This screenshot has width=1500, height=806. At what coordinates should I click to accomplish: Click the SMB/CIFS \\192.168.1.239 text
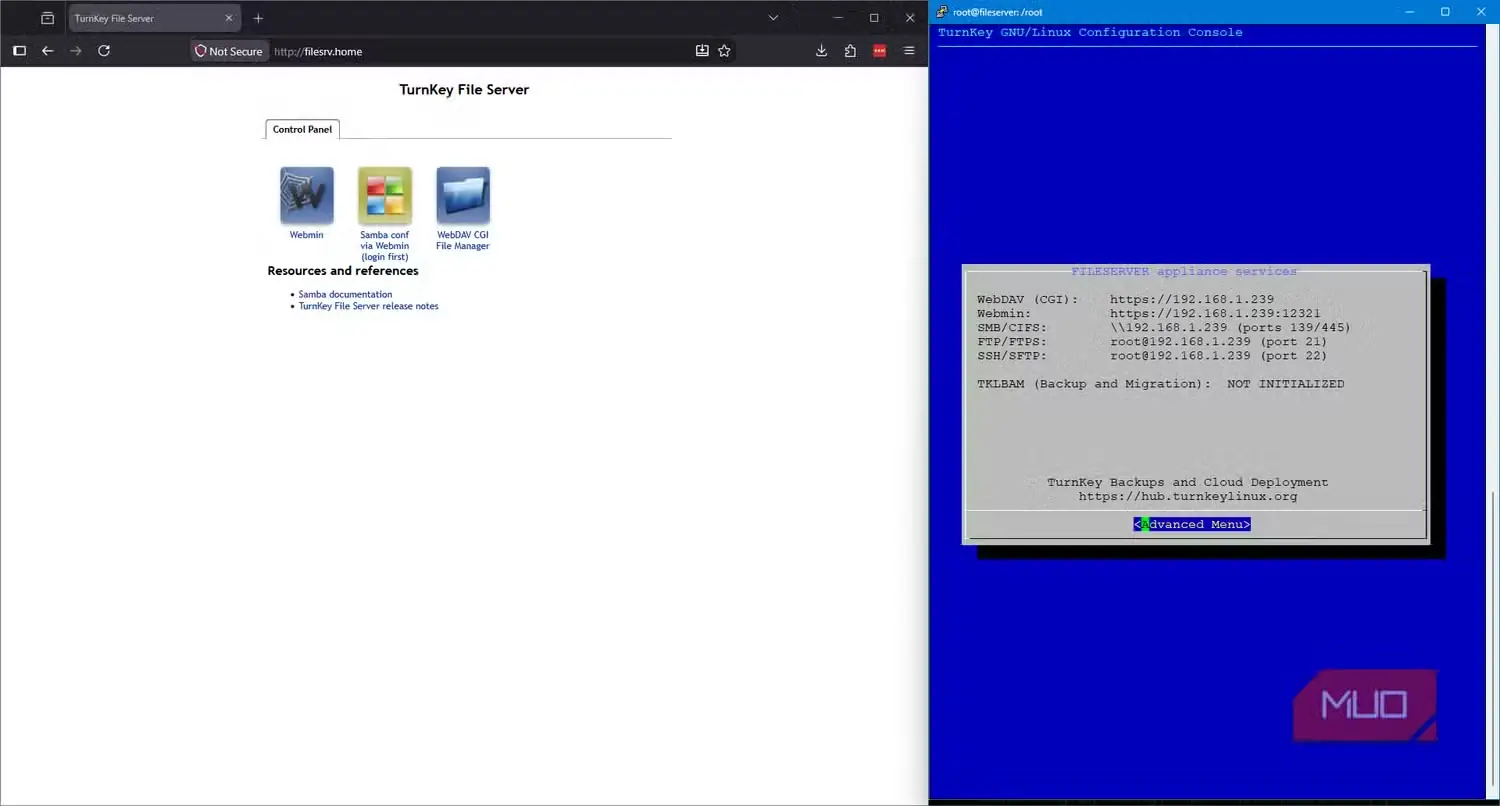[x=1169, y=327]
